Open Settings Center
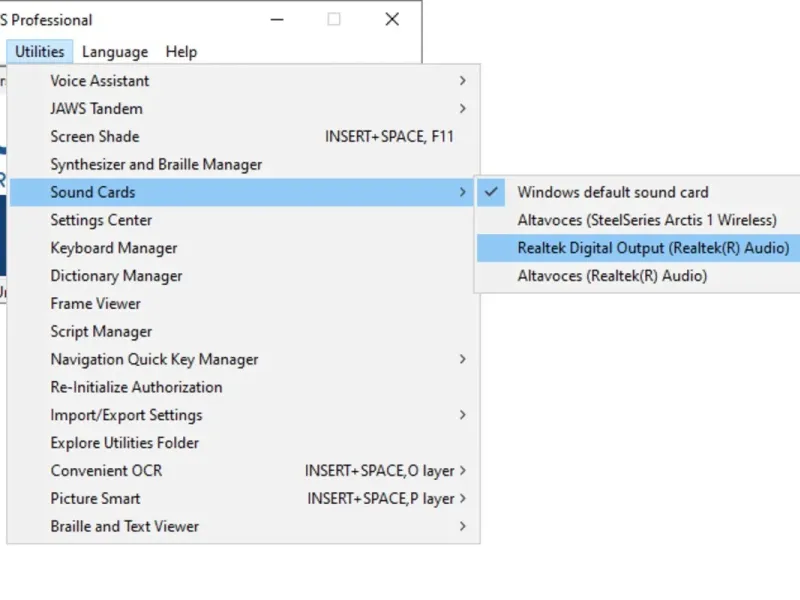800x600 pixels. (101, 220)
